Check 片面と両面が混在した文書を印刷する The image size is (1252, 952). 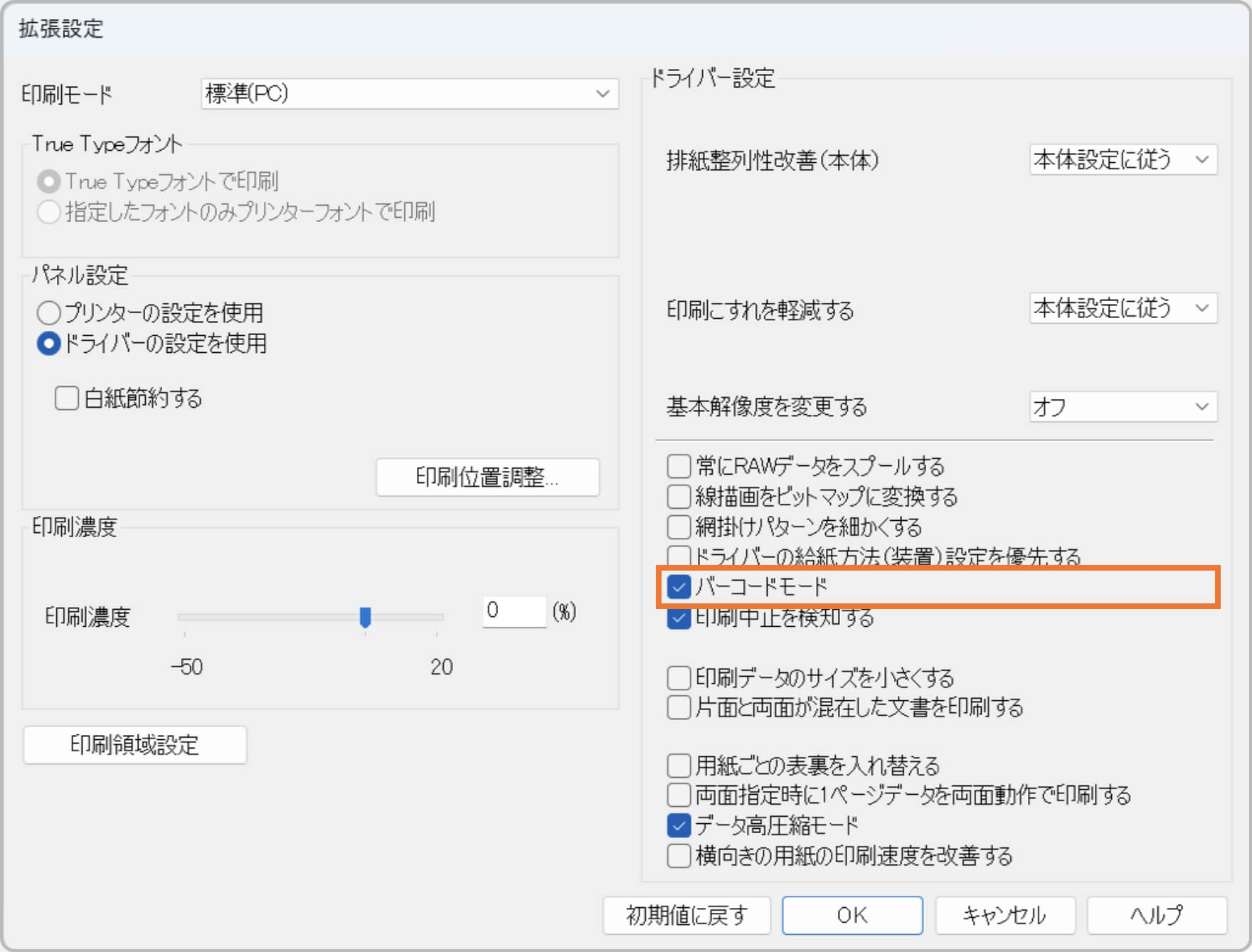[678, 707]
